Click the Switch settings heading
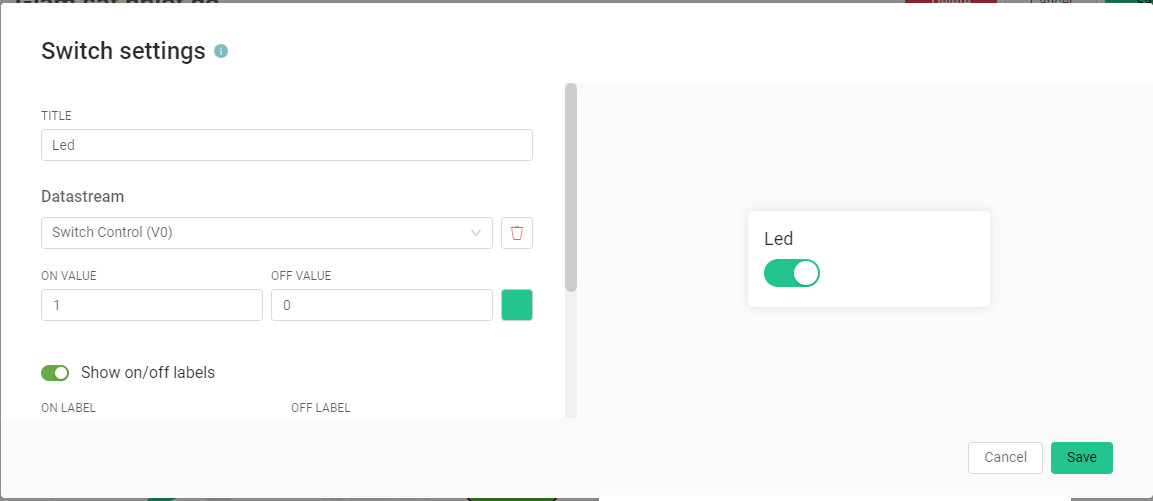The height and width of the screenshot is (501, 1153). tap(123, 51)
